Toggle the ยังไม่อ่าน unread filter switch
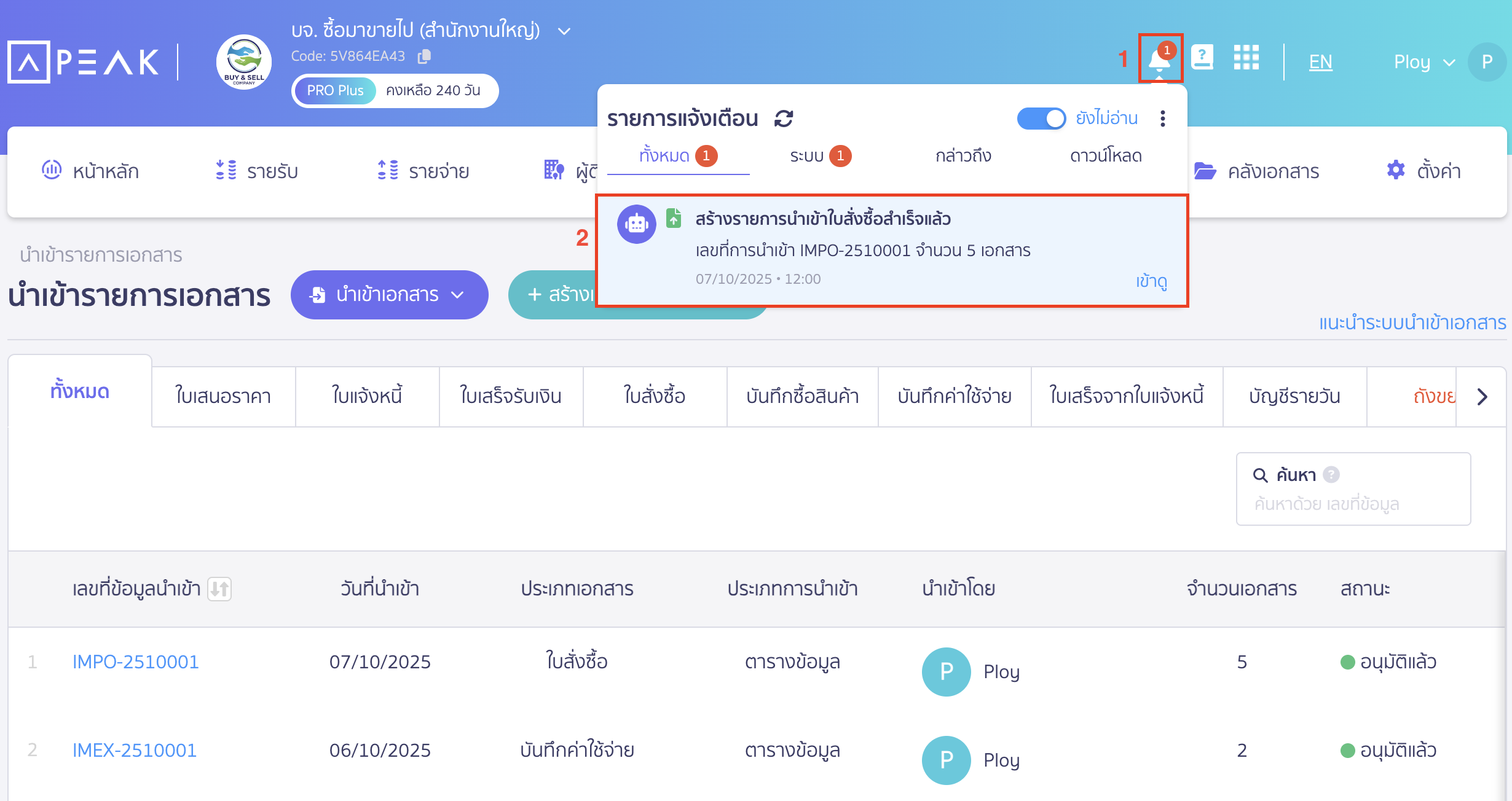Image resolution: width=1512 pixels, height=801 pixels. point(1041,119)
